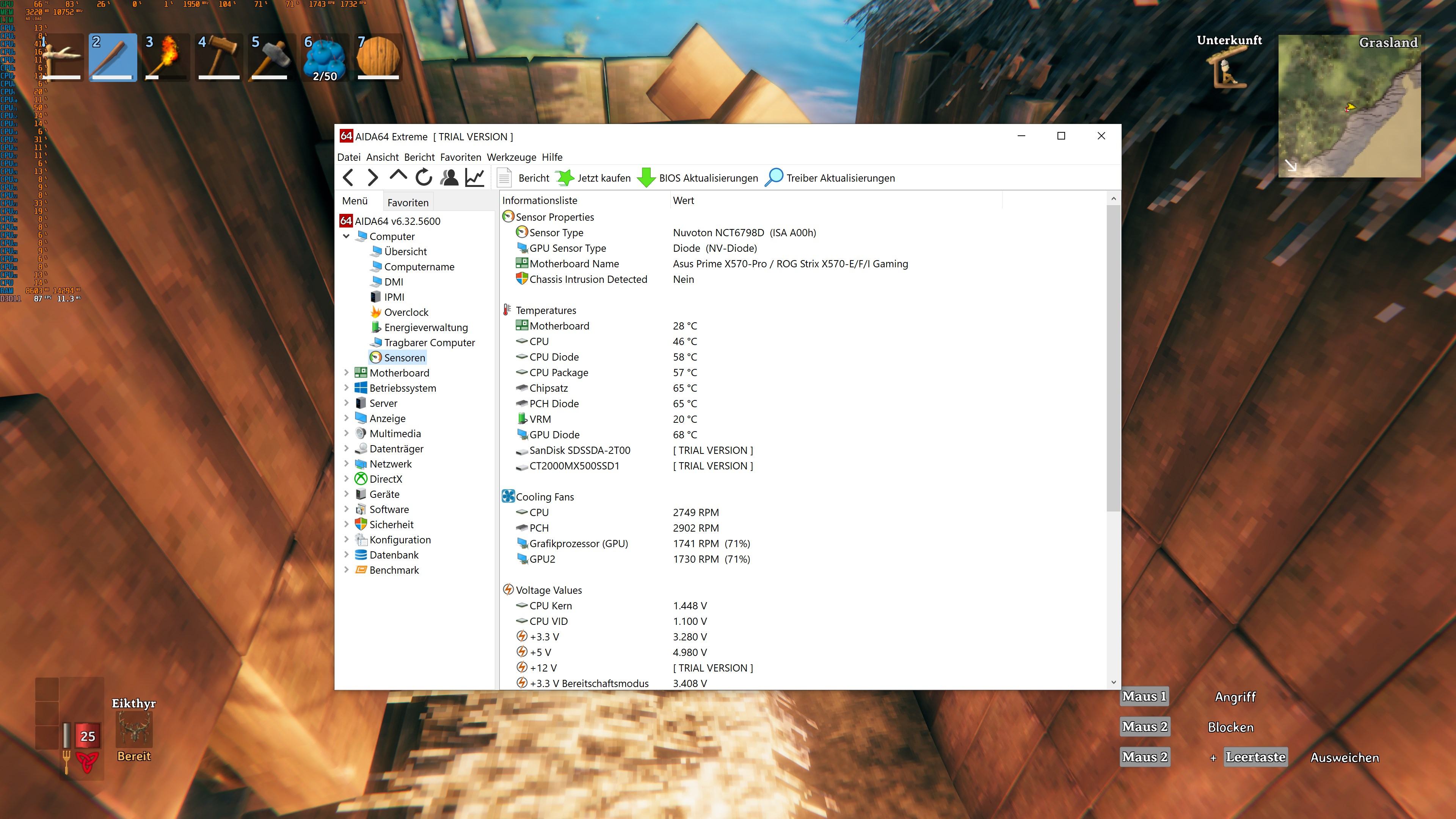Click the Windows logo Betriebssystem icon
The width and height of the screenshot is (1456, 819).
coord(361,388)
